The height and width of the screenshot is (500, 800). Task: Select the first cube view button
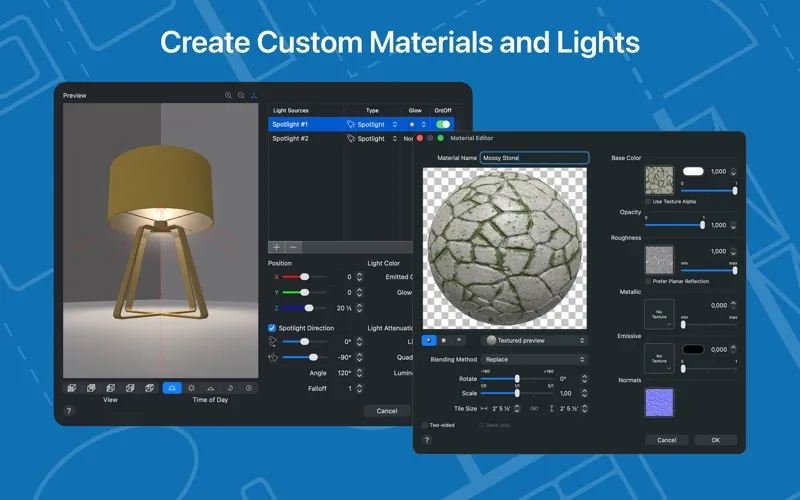pos(72,388)
